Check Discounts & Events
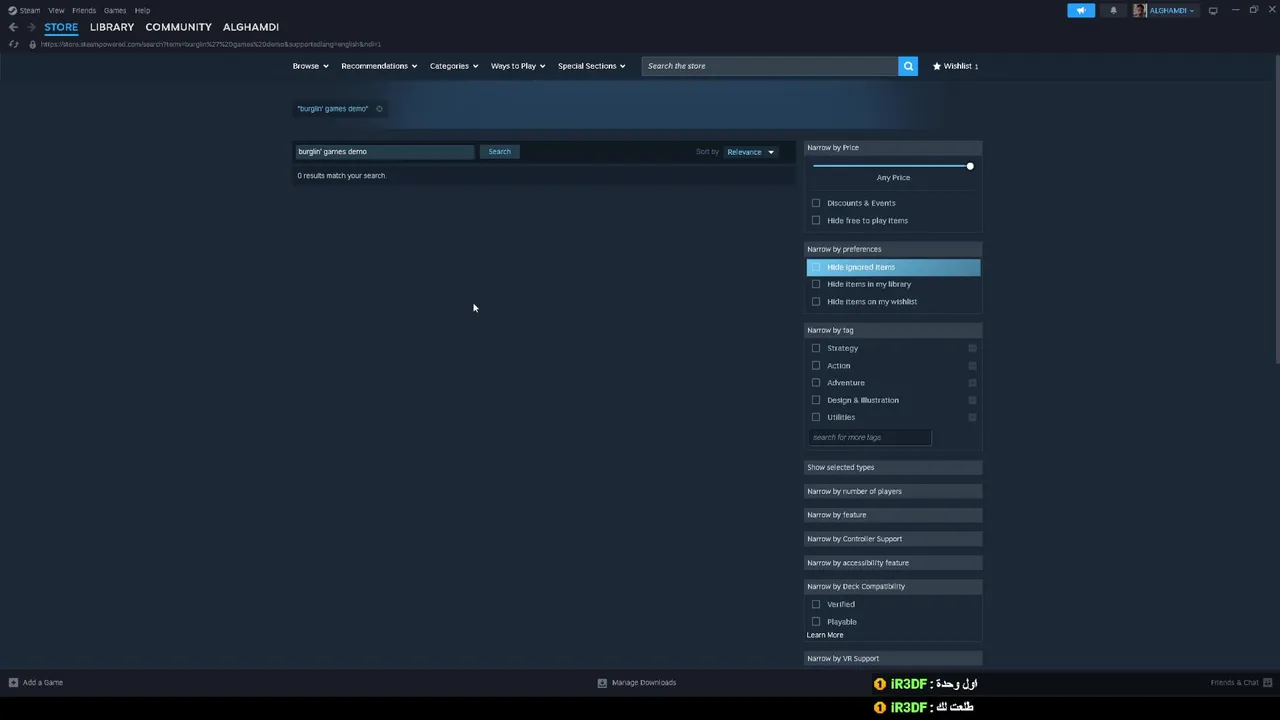This screenshot has width=1280, height=720. point(816,203)
